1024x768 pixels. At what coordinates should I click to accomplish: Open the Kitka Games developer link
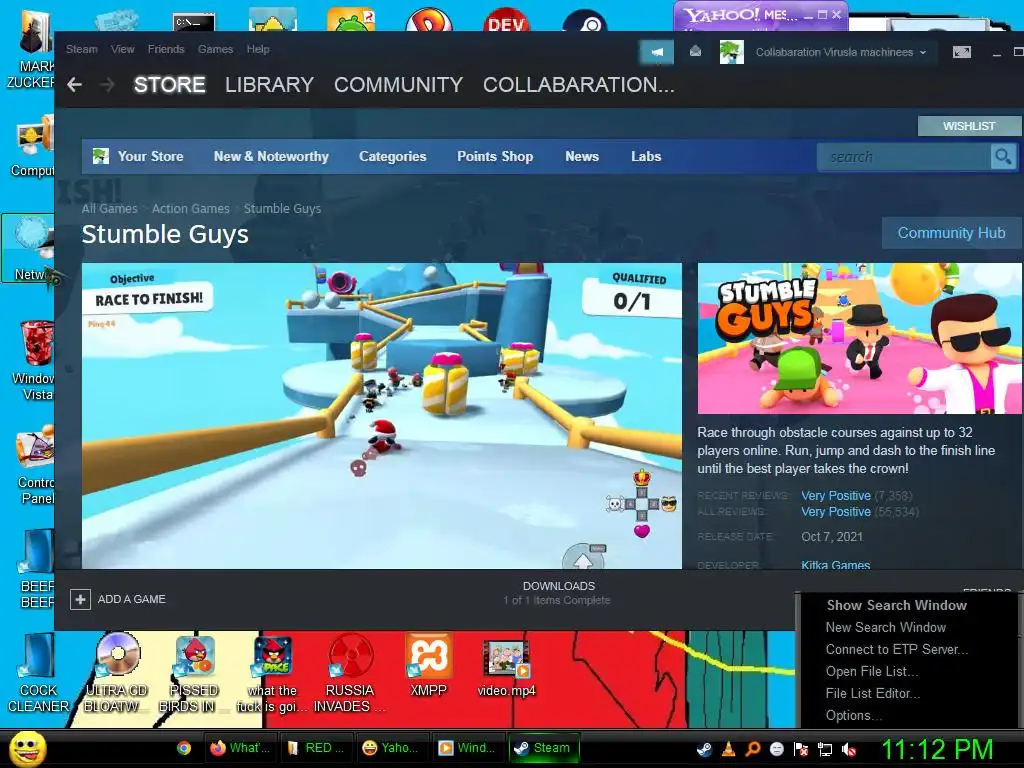point(835,565)
